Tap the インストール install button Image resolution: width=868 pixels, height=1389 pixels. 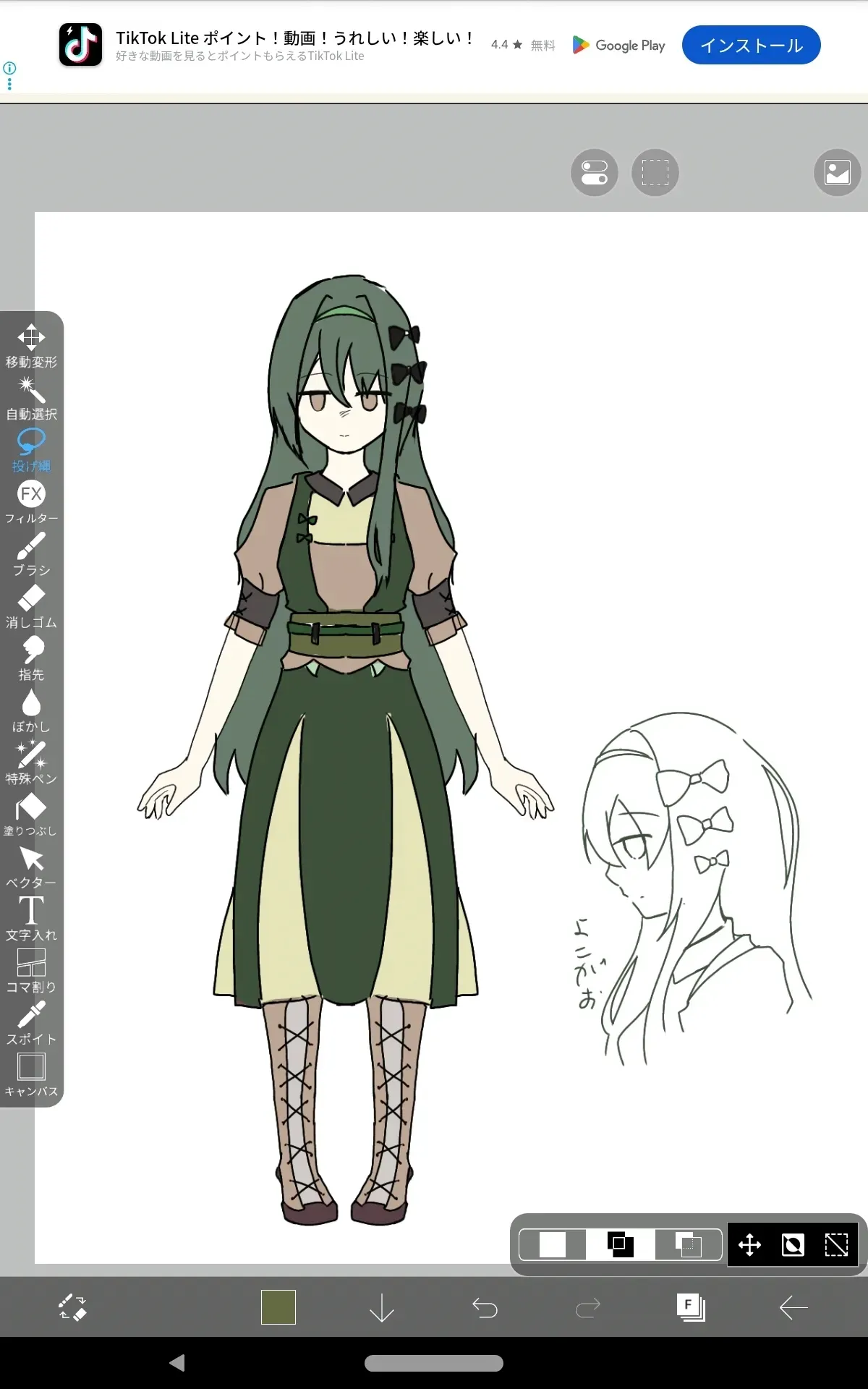tap(751, 45)
